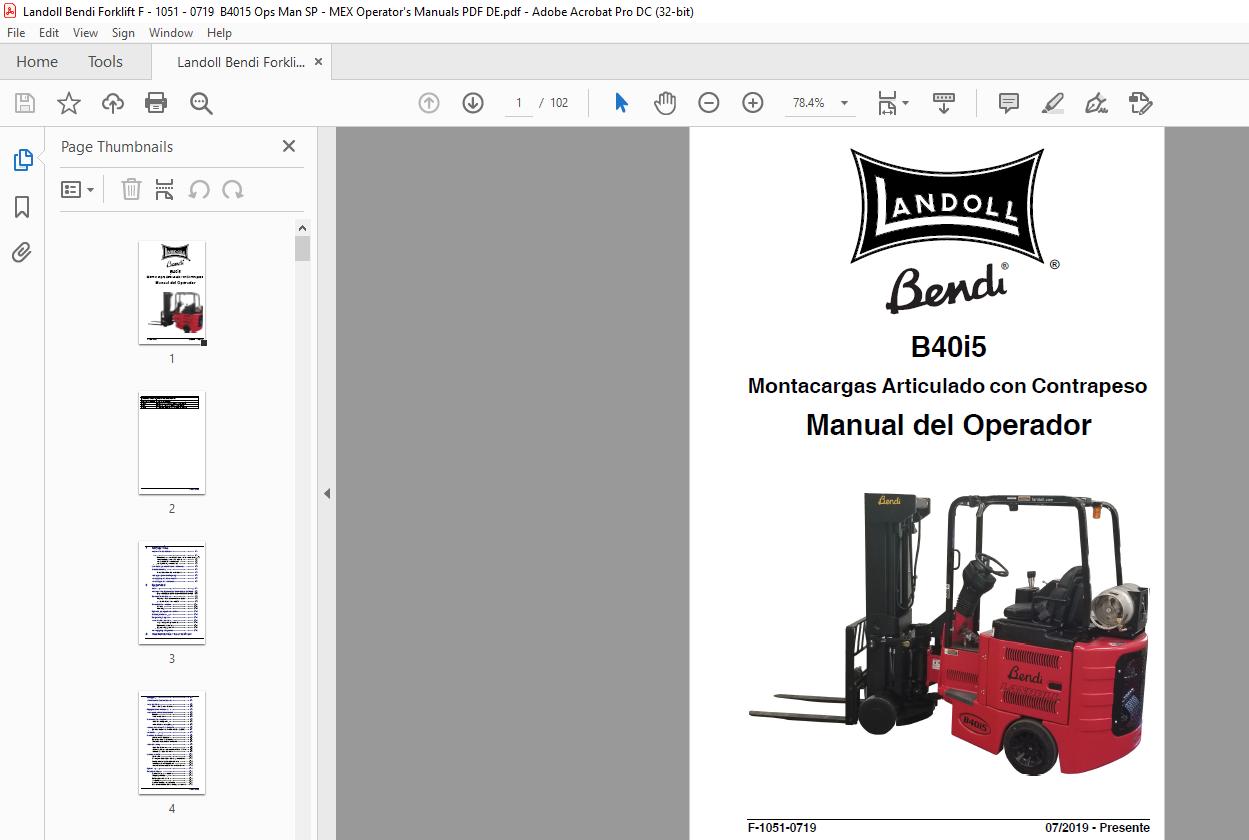Viewport: 1249px width, 840px height.
Task: Click the current page number field
Action: (x=519, y=103)
